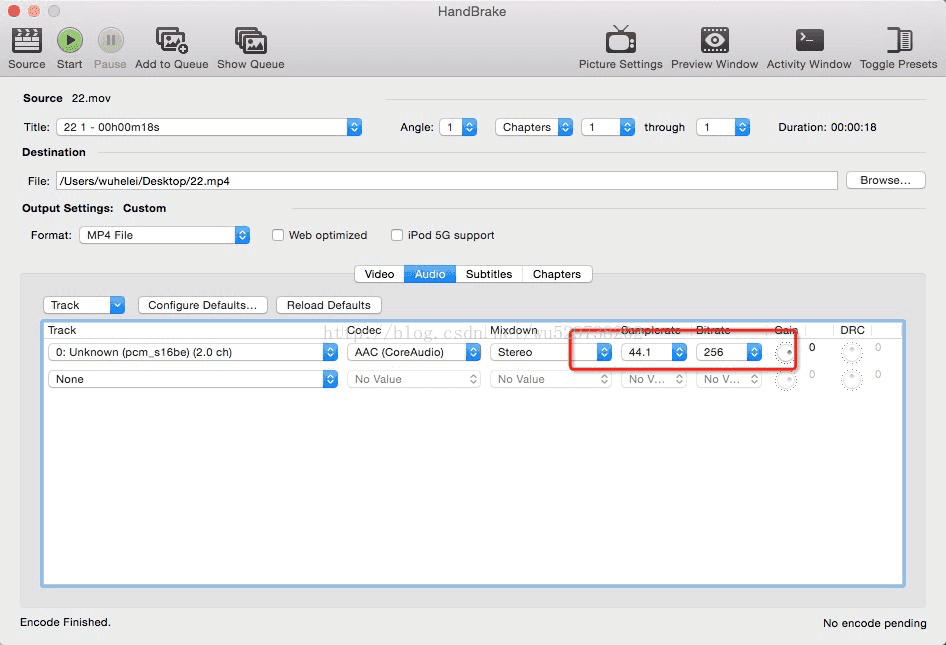Adjust the Gain knob of the first track
The height and width of the screenshot is (645, 946).
coord(786,352)
